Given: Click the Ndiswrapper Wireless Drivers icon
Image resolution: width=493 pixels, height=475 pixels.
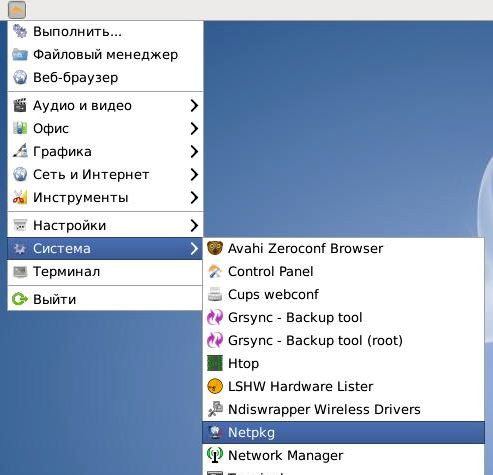Looking at the screenshot, I should click(x=215, y=409).
